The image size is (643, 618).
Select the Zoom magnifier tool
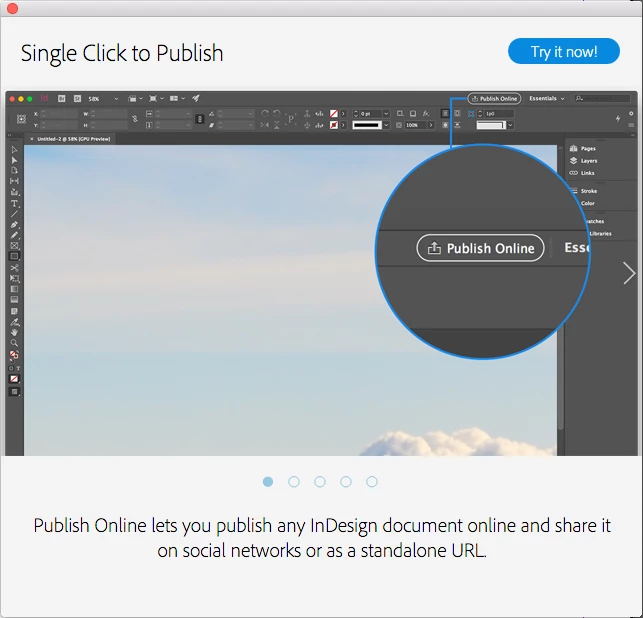14,343
